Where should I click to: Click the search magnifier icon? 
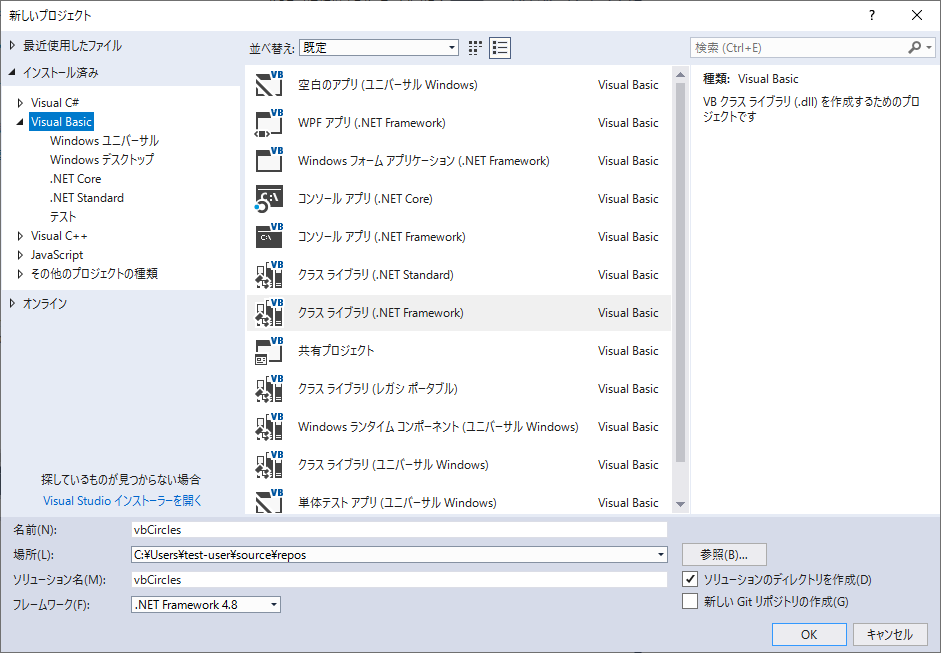pyautogui.click(x=914, y=47)
